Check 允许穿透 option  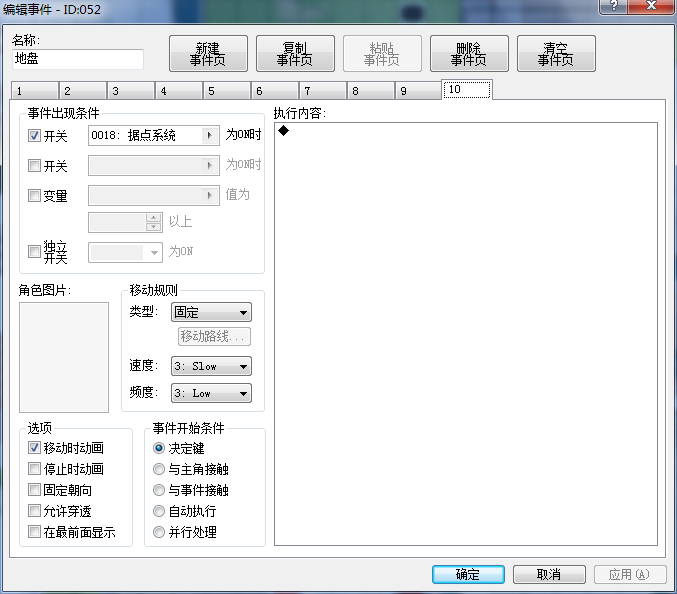coord(34,511)
